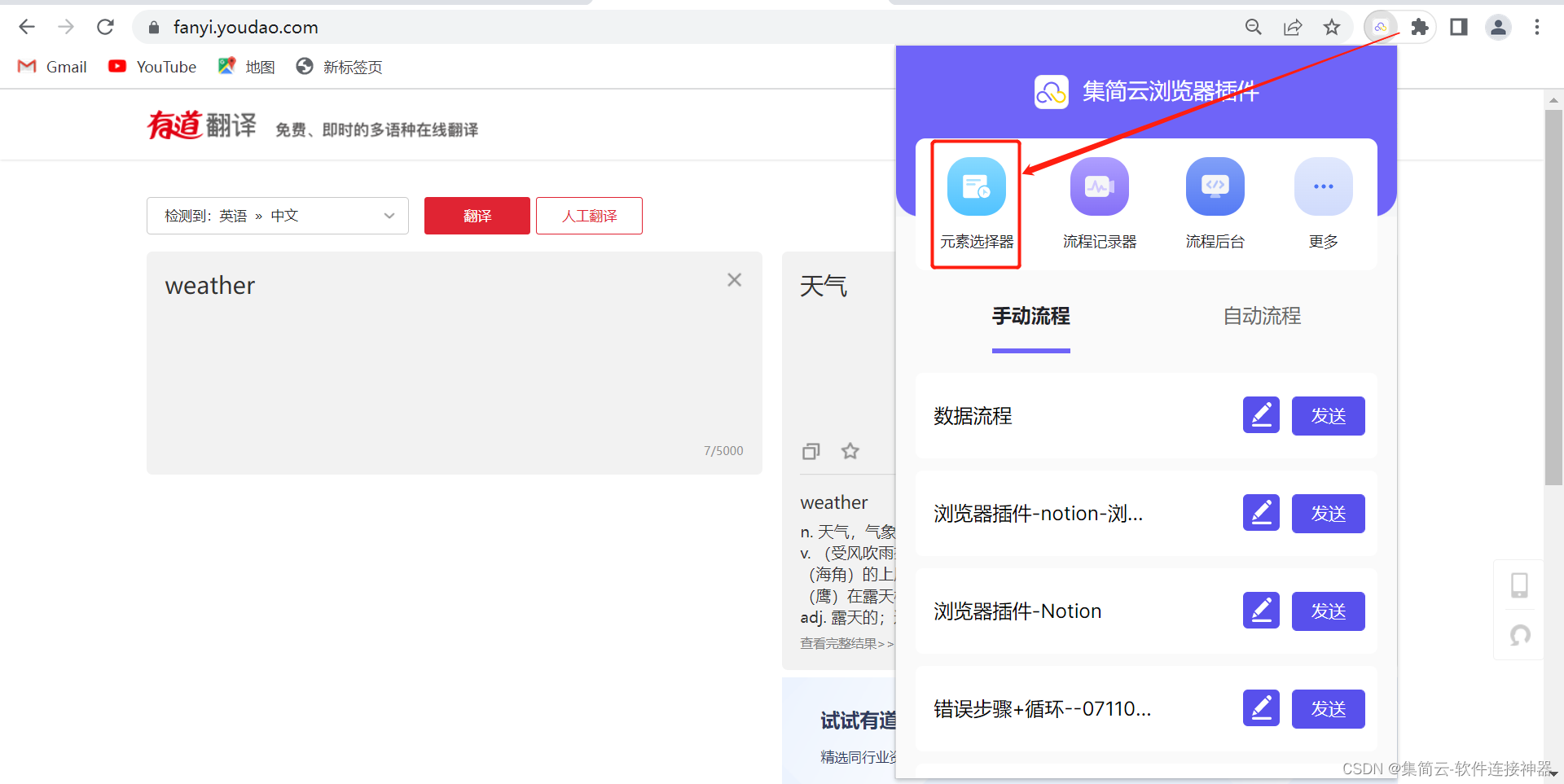1564x784 pixels.
Task: Switch to the 自动流程 tab
Action: (x=1262, y=316)
